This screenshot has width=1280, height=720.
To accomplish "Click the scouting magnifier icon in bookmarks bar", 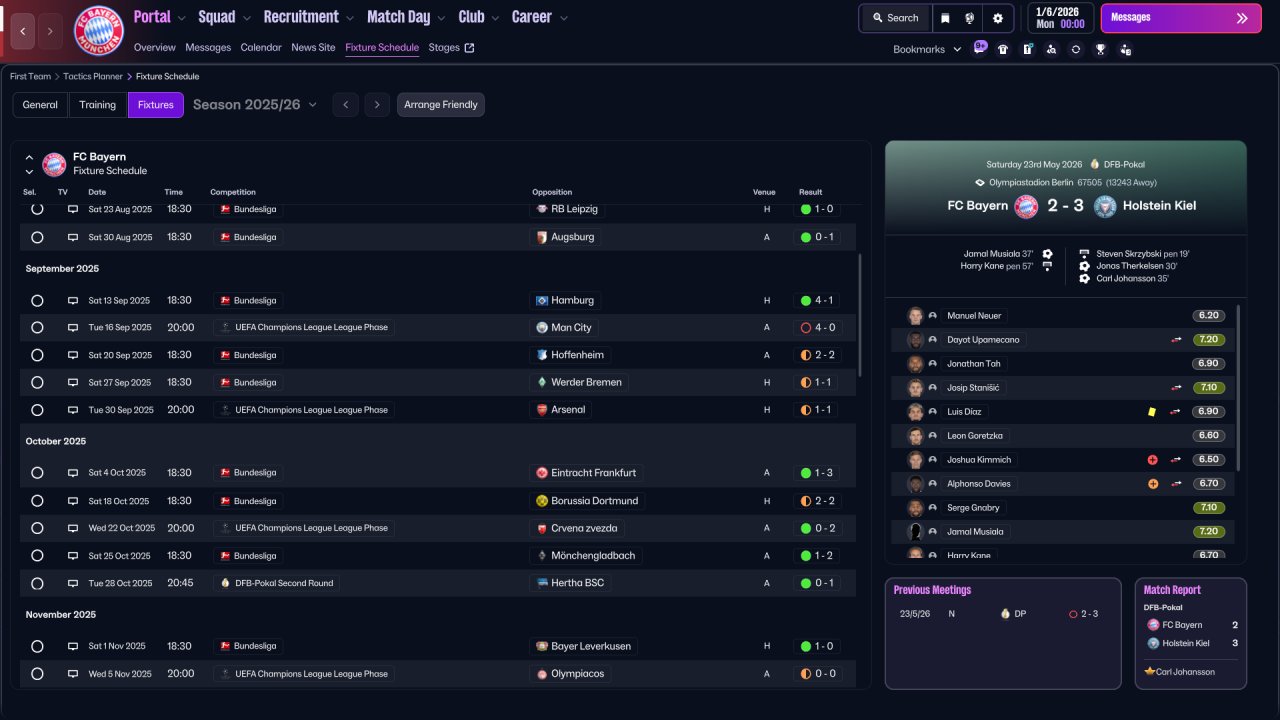I will pyautogui.click(x=1051, y=49).
